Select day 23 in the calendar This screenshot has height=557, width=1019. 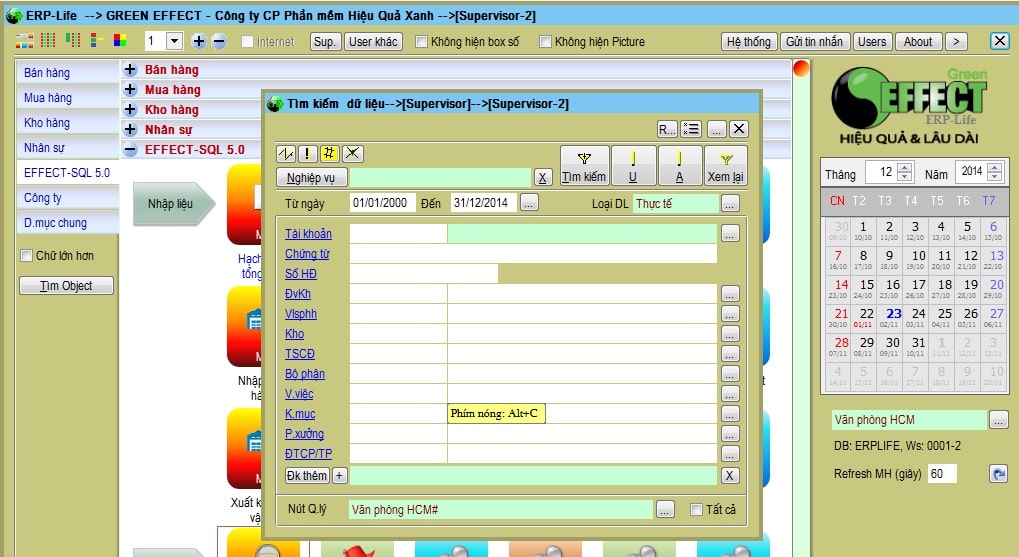(x=893, y=313)
